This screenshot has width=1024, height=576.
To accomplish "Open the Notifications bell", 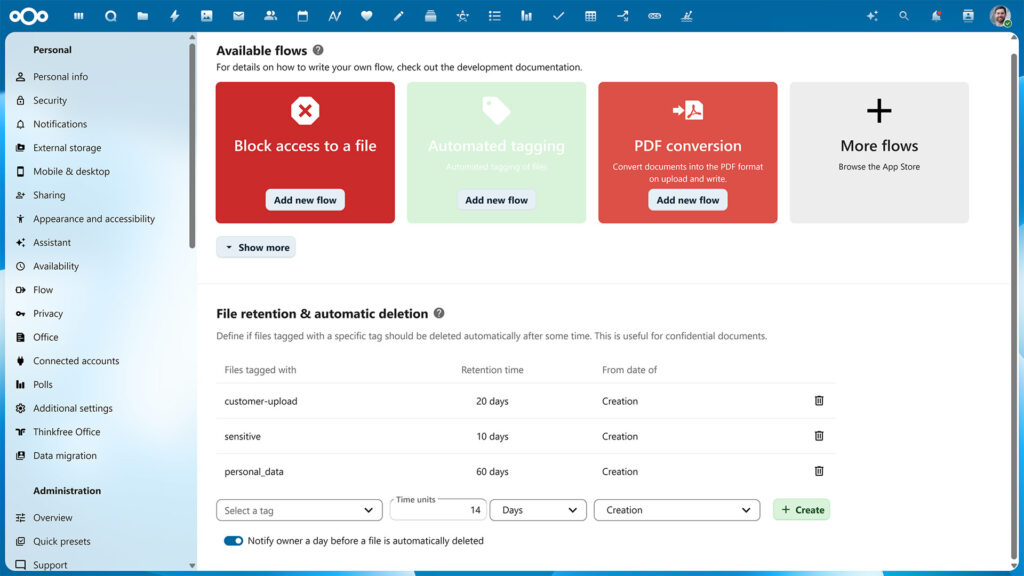I will coord(935,15).
